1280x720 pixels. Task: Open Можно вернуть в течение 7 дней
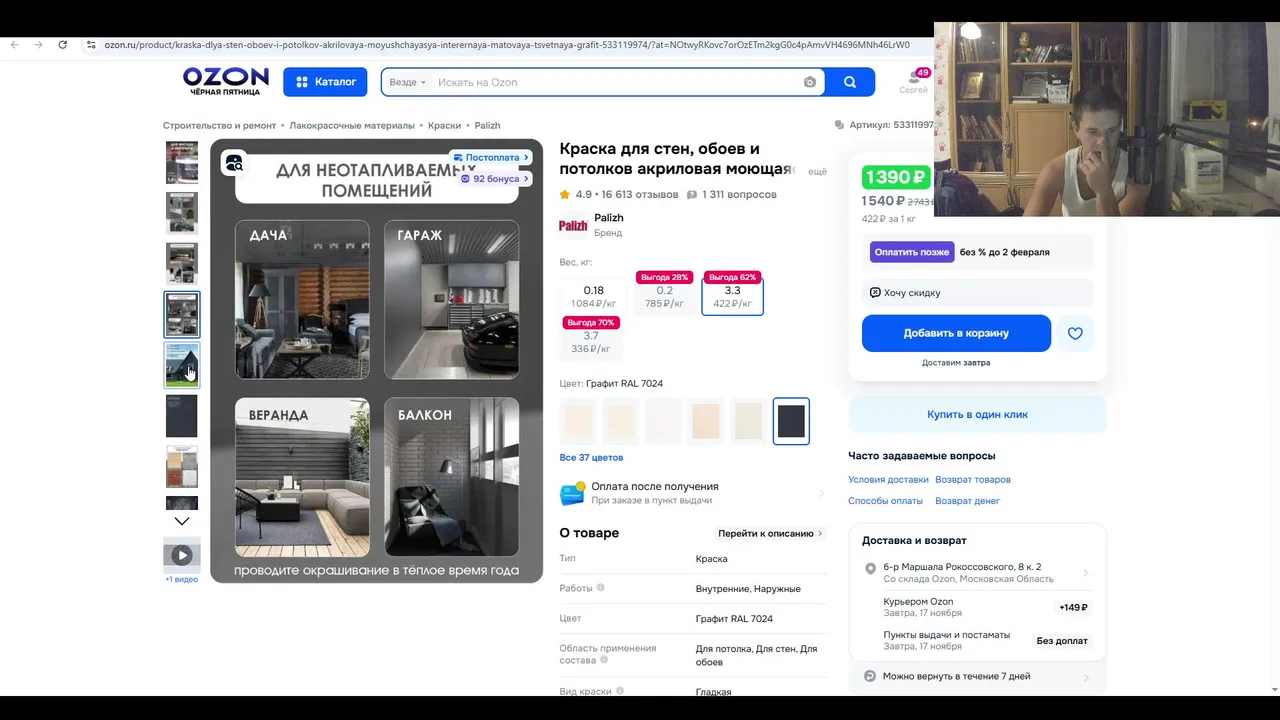977,677
